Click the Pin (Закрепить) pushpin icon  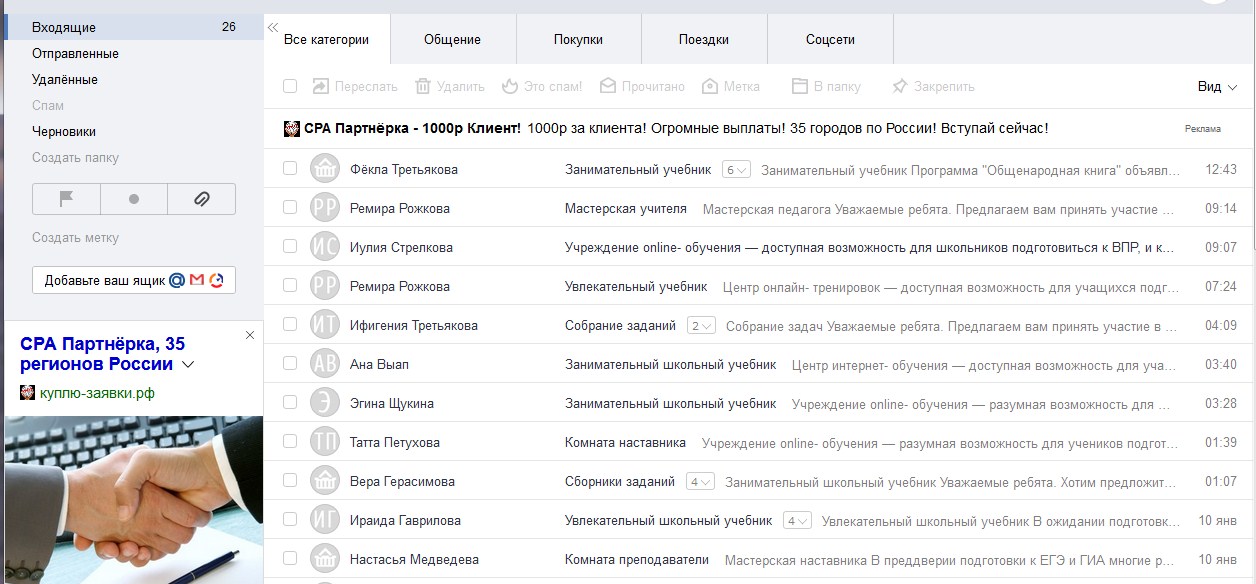click(900, 87)
